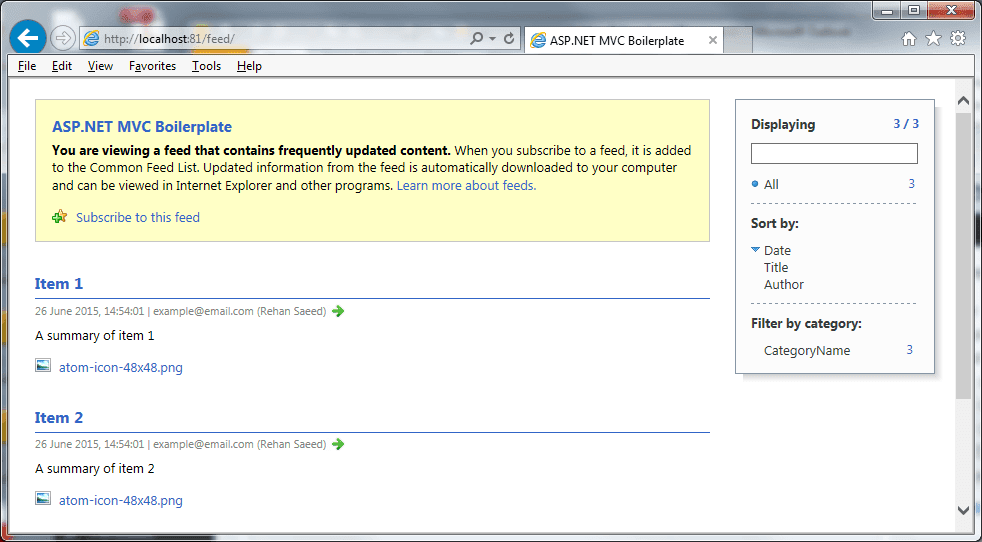Open Item 1 atom-icon-48x48.png attachment

[x=121, y=367]
